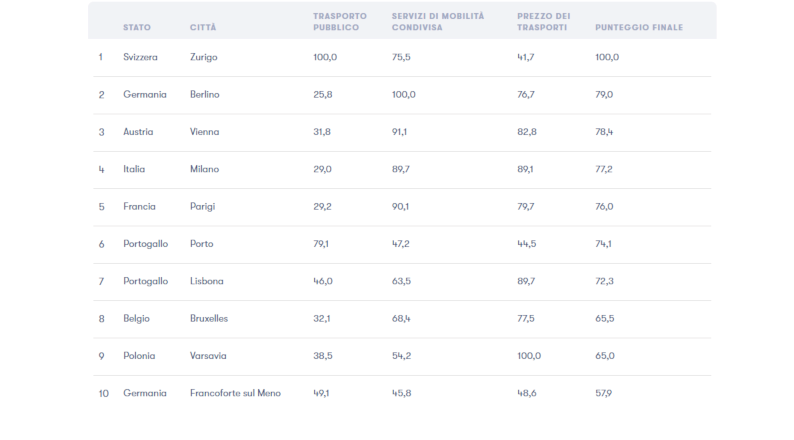Click the Prezzo dei Trasporti header

pyautogui.click(x=544, y=22)
